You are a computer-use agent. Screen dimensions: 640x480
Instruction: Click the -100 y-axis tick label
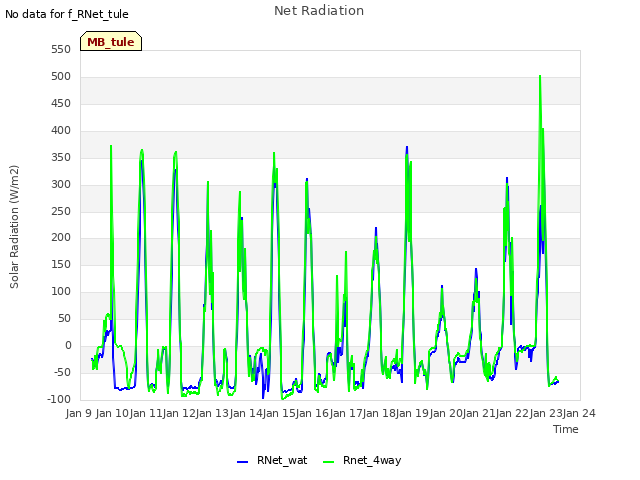click(x=59, y=399)
